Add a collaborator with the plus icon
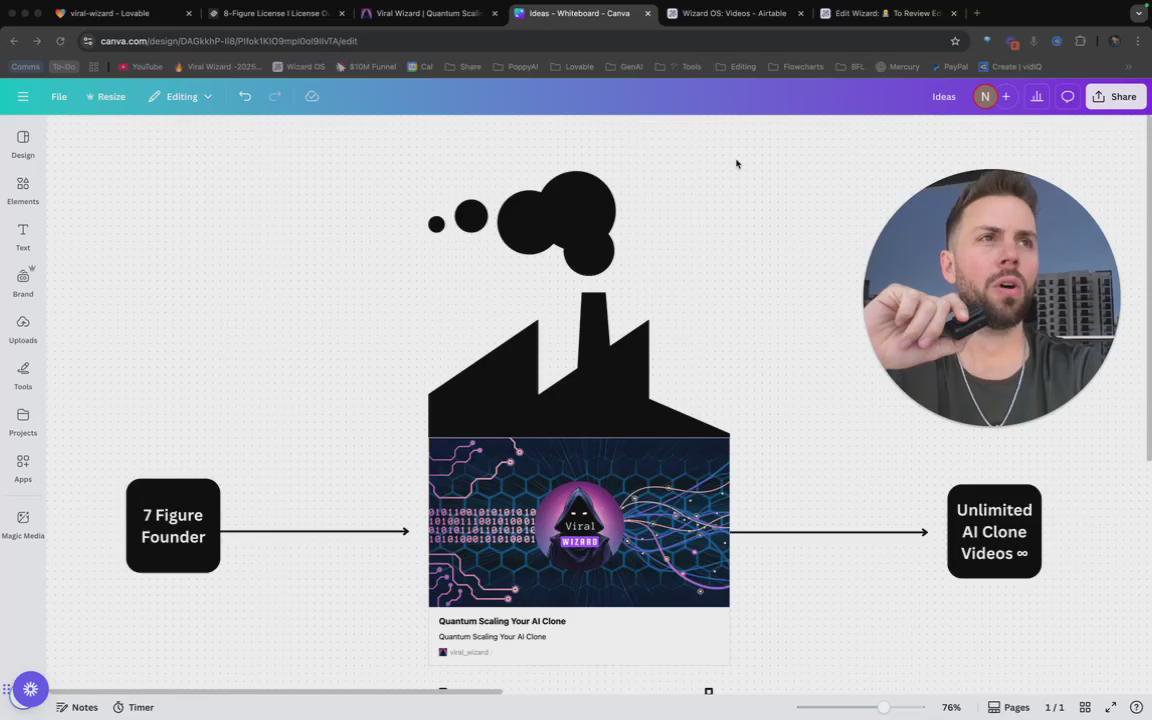 tap(1006, 96)
